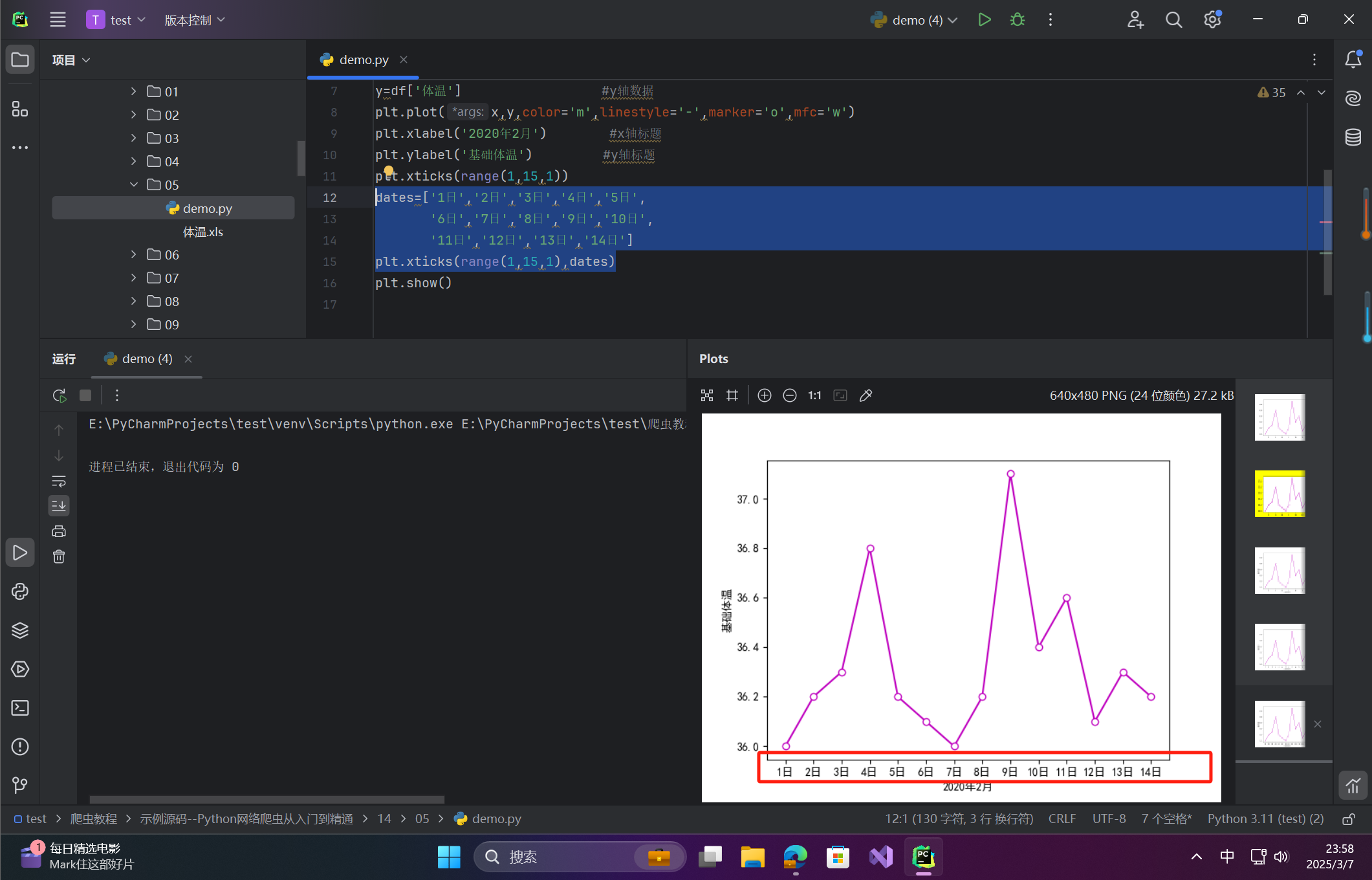Open the 版本控制 menu
This screenshot has height=880, width=1372.
194,20
